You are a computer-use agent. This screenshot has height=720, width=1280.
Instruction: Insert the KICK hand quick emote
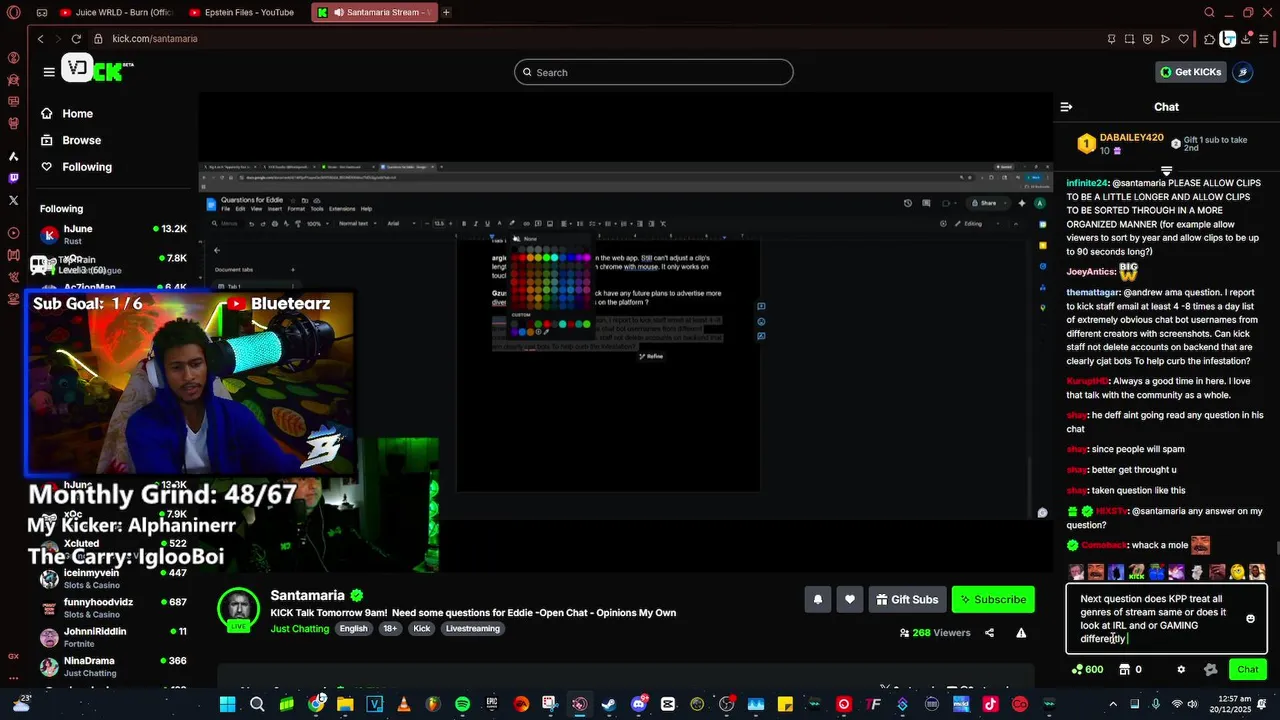point(1136,572)
